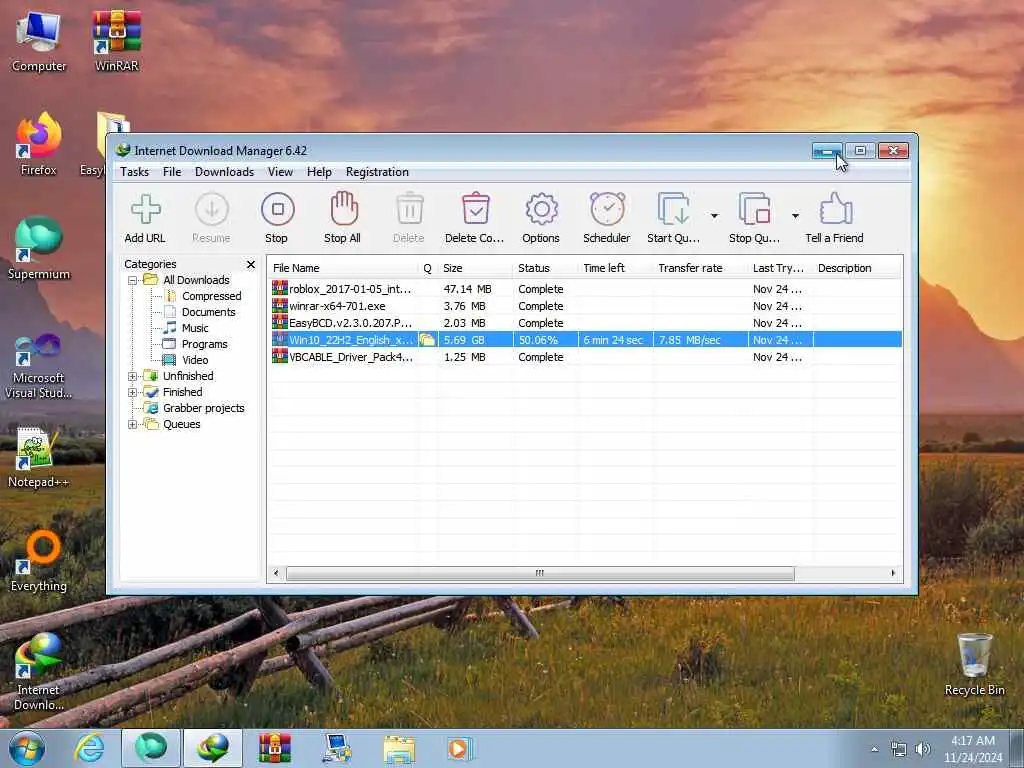Open Options gear icon

[541, 210]
